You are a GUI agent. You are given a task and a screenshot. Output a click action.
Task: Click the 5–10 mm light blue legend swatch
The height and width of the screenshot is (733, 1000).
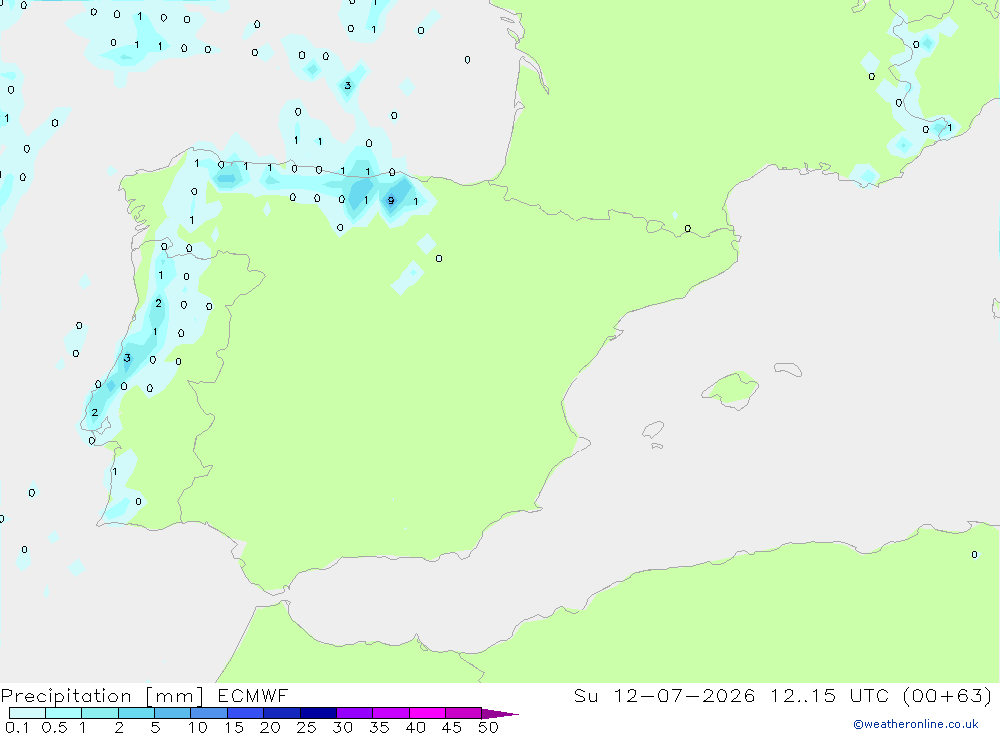pos(172,713)
